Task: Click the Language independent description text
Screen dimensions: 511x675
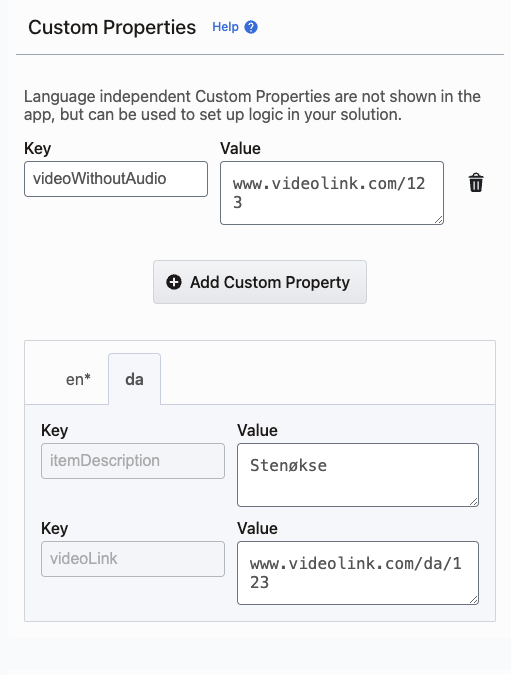Action: pyautogui.click(x=252, y=105)
